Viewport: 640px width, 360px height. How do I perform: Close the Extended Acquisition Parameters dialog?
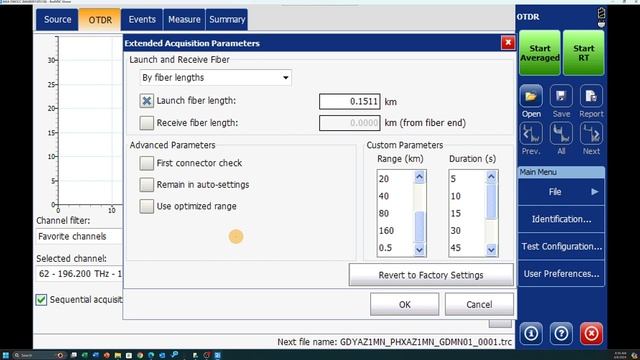(x=508, y=43)
